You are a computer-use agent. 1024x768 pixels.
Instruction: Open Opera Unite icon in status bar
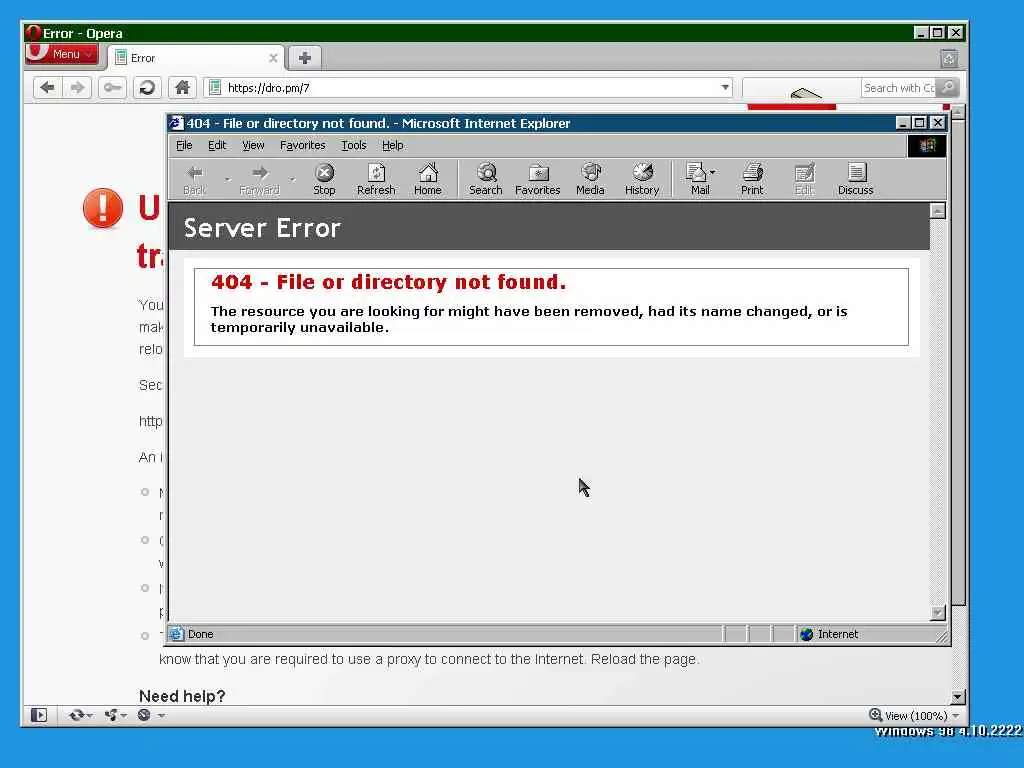[x=111, y=715]
